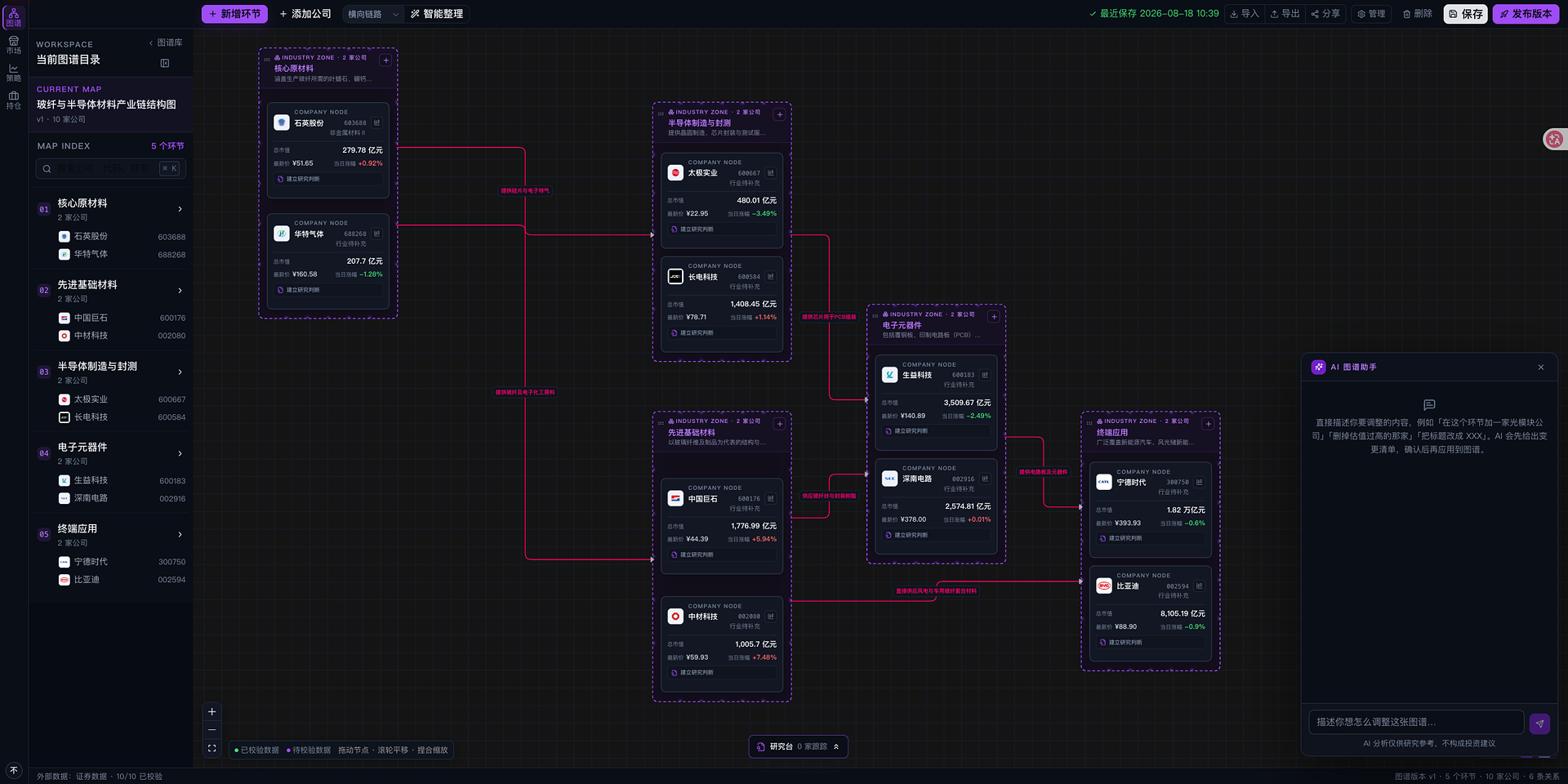The image size is (1568, 784).
Task: Open chart icon on 深南电路 node
Action: pos(985,479)
